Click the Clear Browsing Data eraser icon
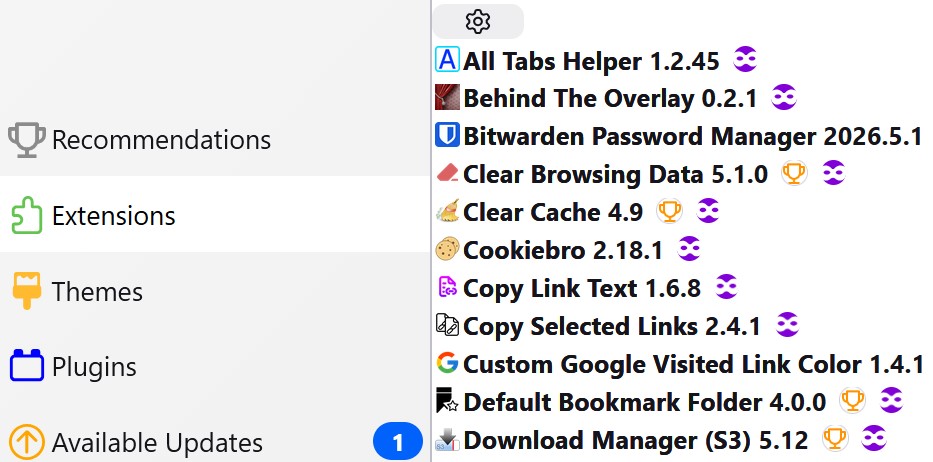Viewport: 933px width, 462px height. click(x=447, y=173)
